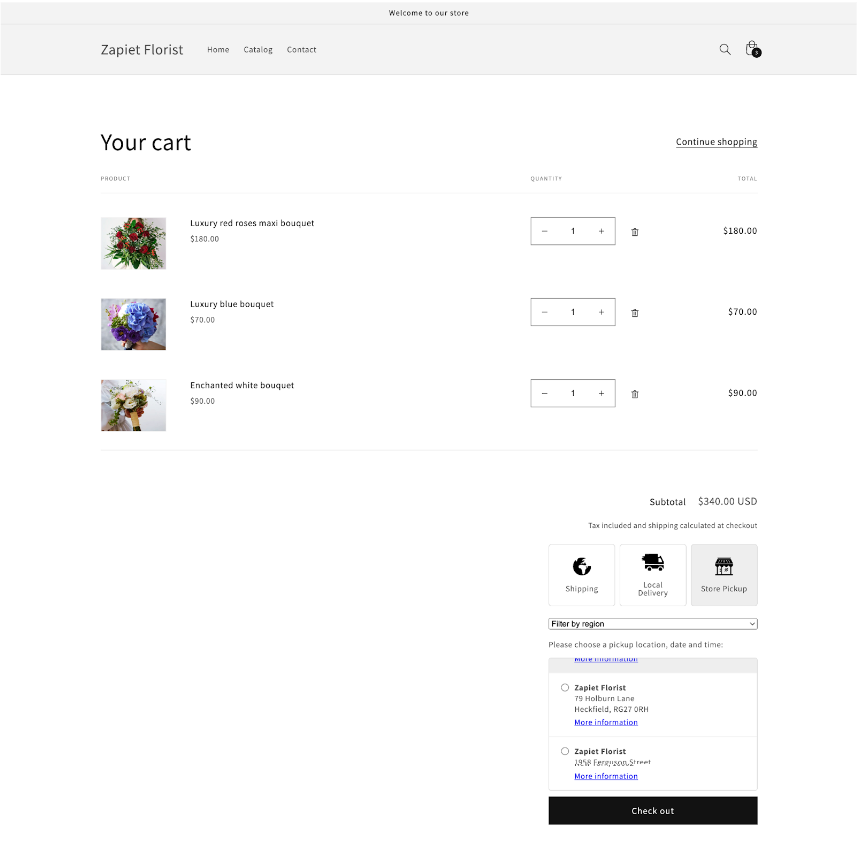
Task: Click the Check out button
Action: [x=652, y=810]
